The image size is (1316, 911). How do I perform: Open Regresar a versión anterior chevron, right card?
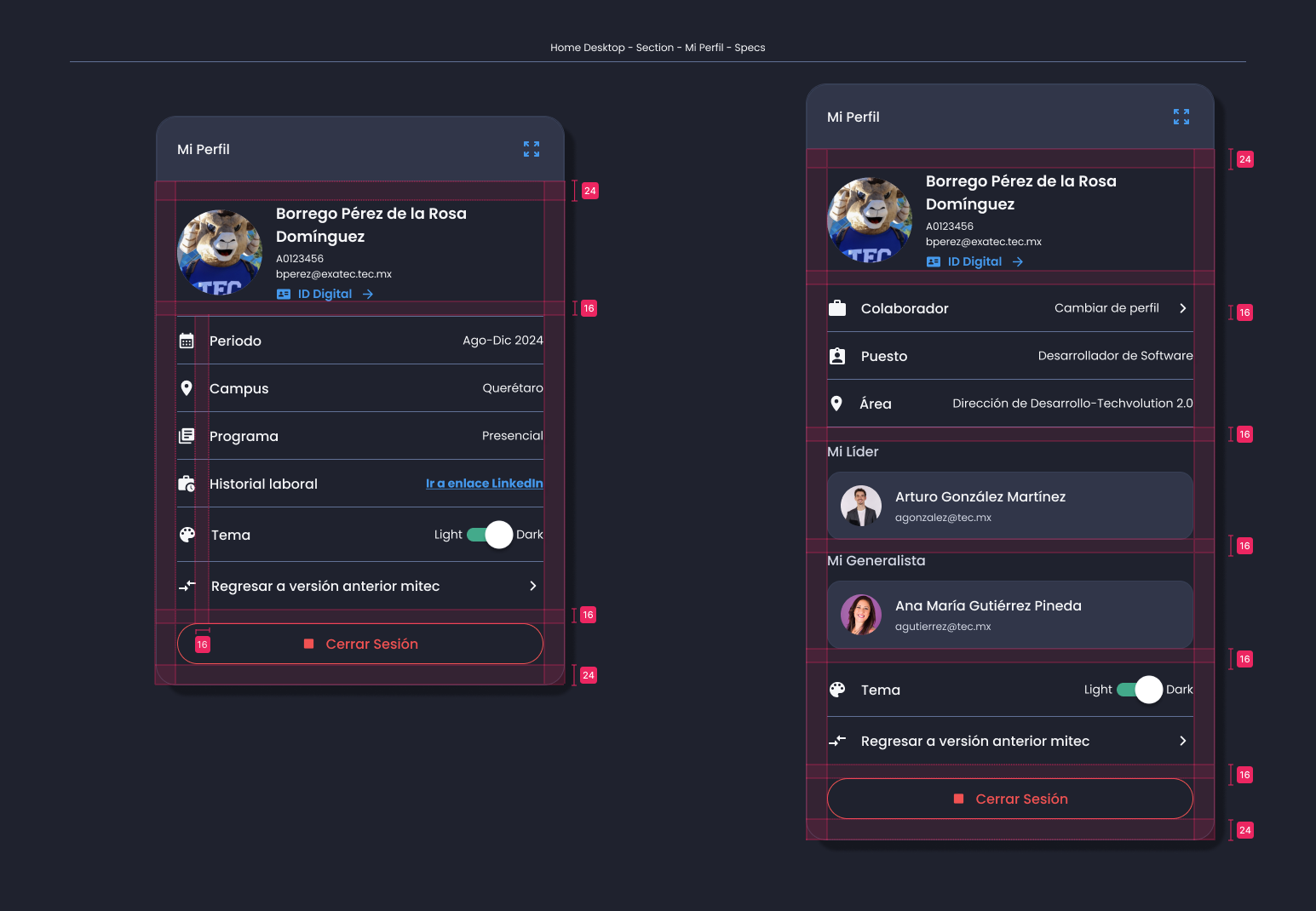pos(1182,741)
